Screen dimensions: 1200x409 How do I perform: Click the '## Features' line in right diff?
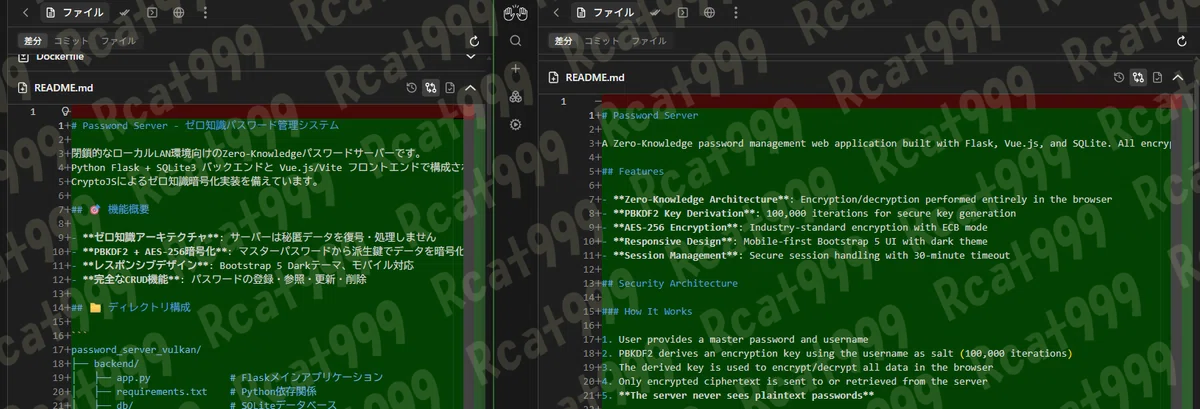[633, 171]
